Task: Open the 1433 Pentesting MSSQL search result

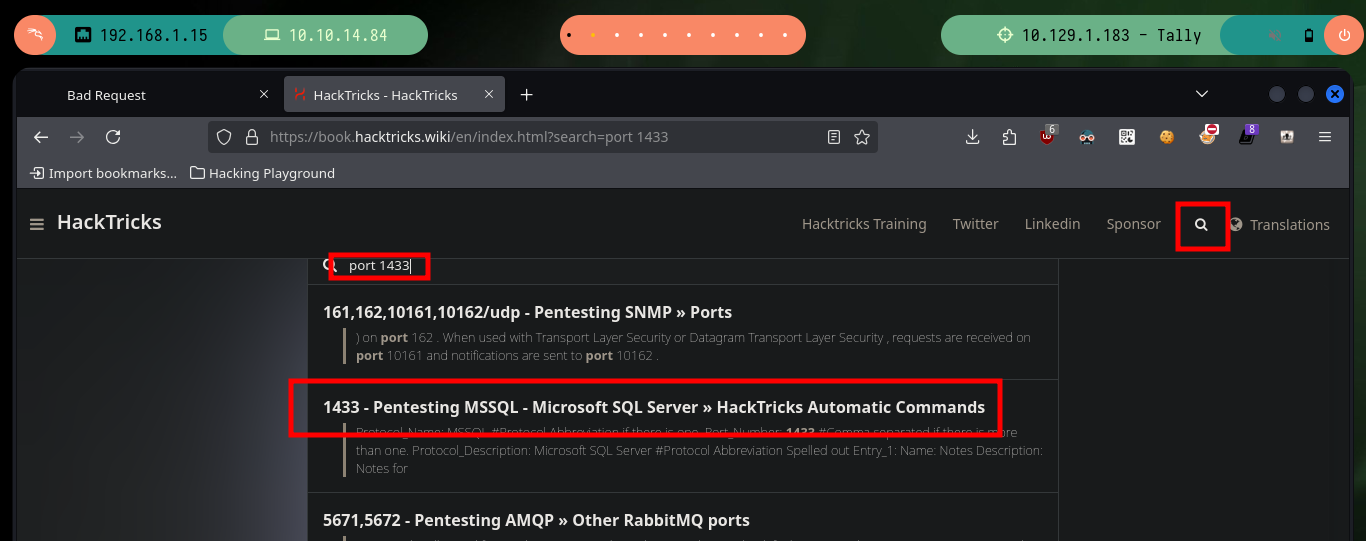Action: pos(654,407)
